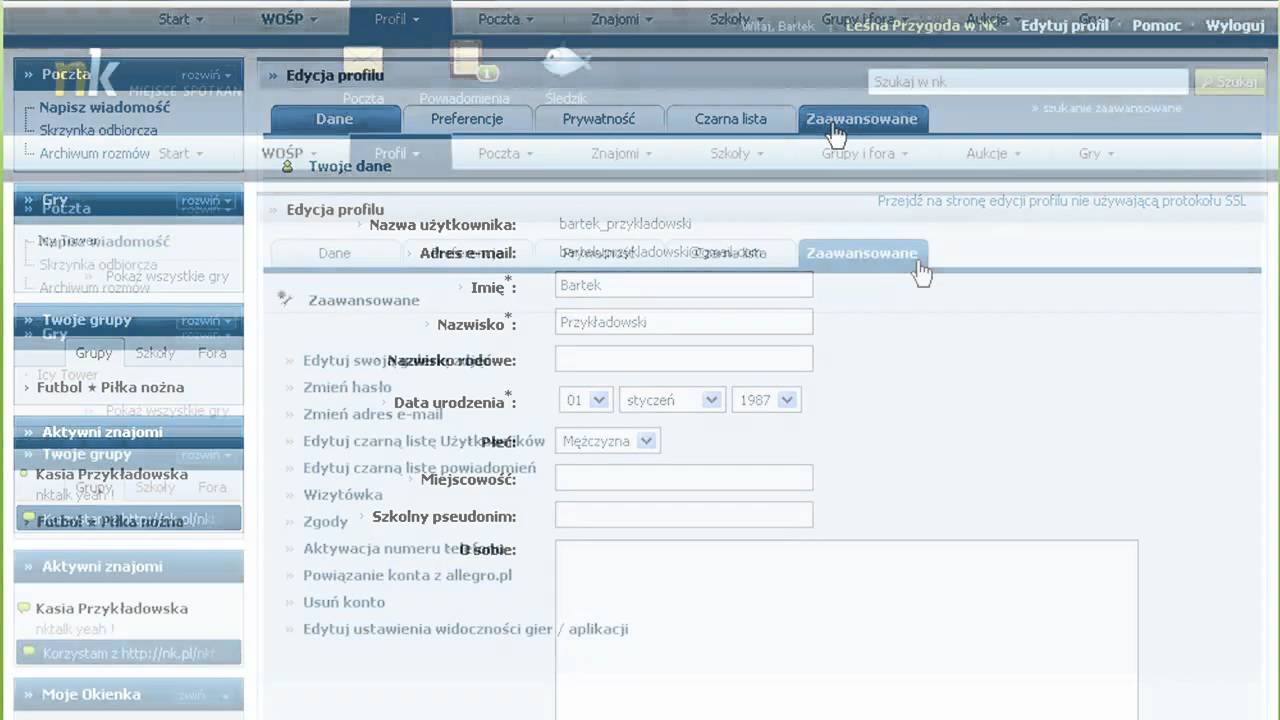Click the Miejscowość input field
Viewport: 1280px width, 720px height.
coord(684,478)
